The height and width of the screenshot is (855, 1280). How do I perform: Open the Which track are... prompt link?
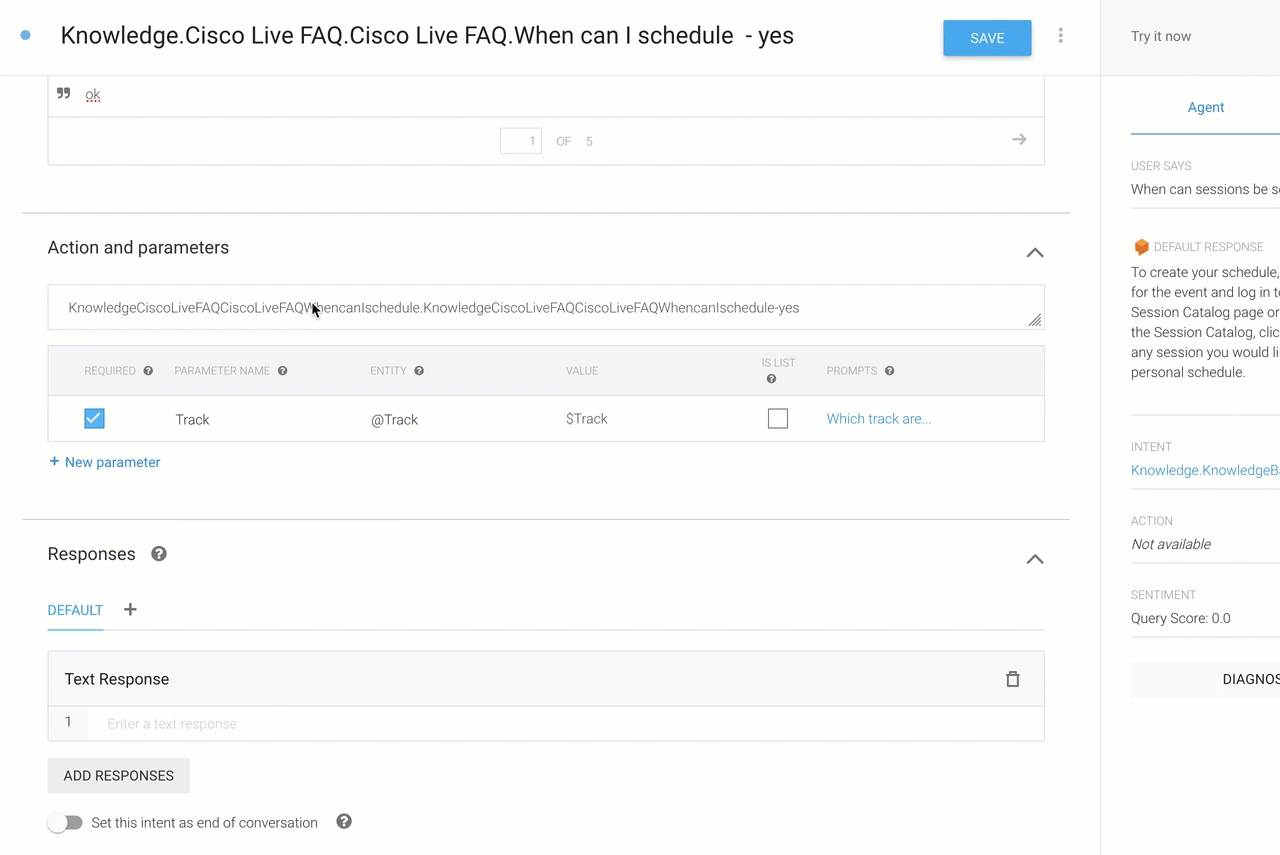point(879,419)
